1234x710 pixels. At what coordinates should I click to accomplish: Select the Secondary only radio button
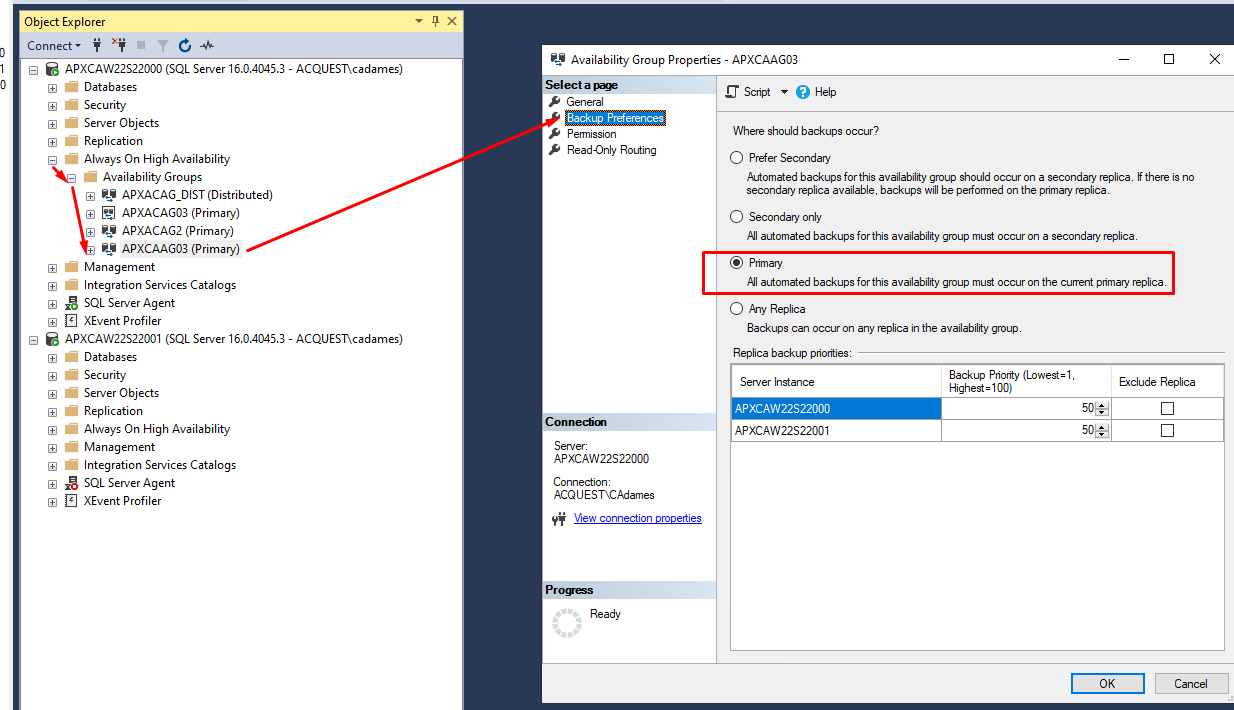pyautogui.click(x=737, y=217)
